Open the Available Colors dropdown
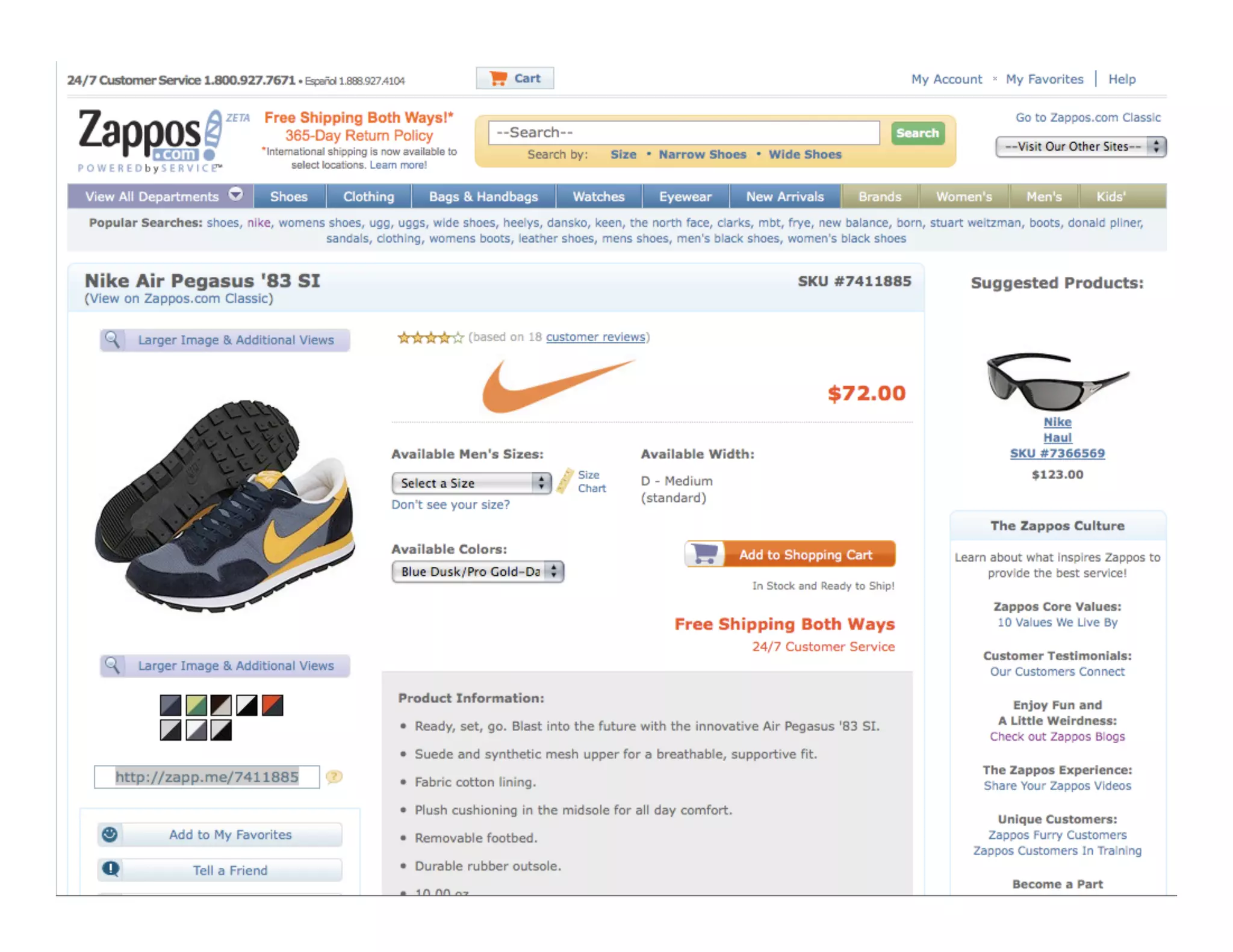 (477, 571)
